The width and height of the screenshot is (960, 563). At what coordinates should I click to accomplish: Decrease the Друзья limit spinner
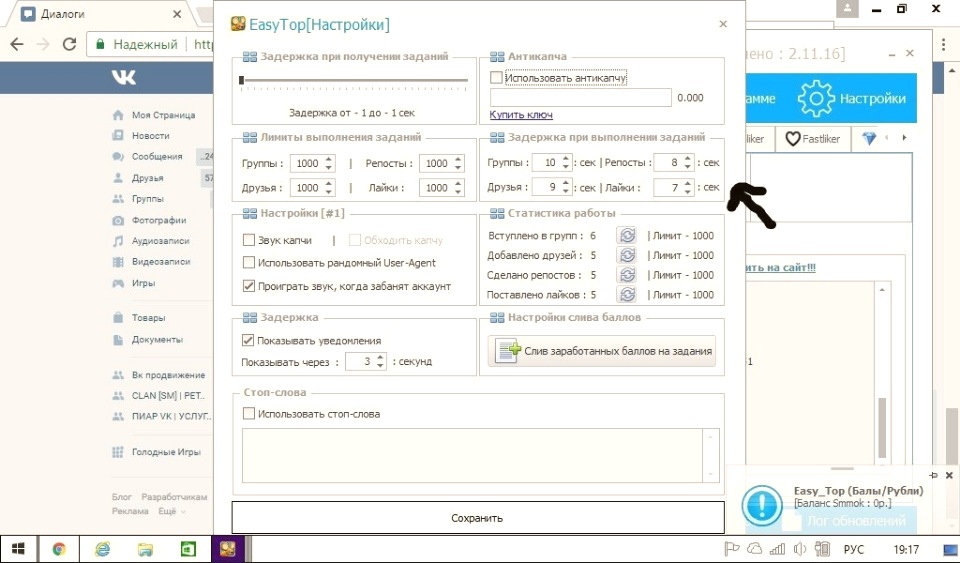(x=329, y=192)
